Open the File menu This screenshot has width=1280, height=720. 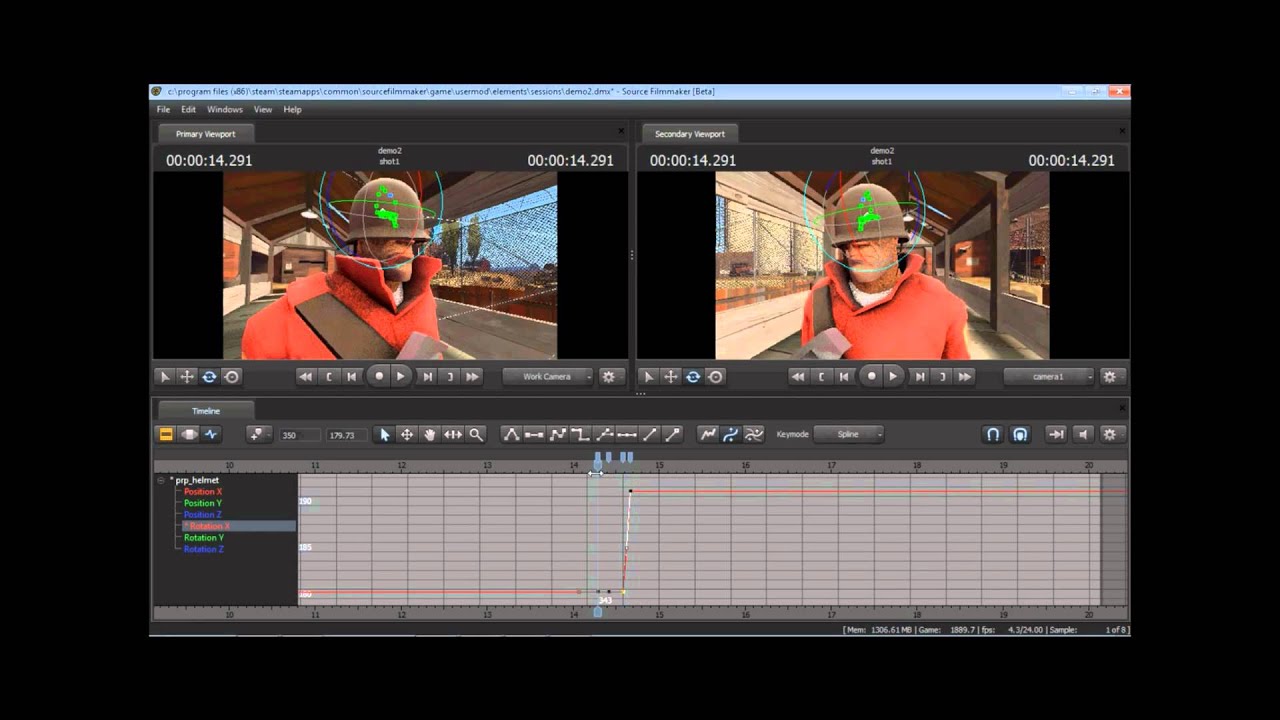click(163, 110)
